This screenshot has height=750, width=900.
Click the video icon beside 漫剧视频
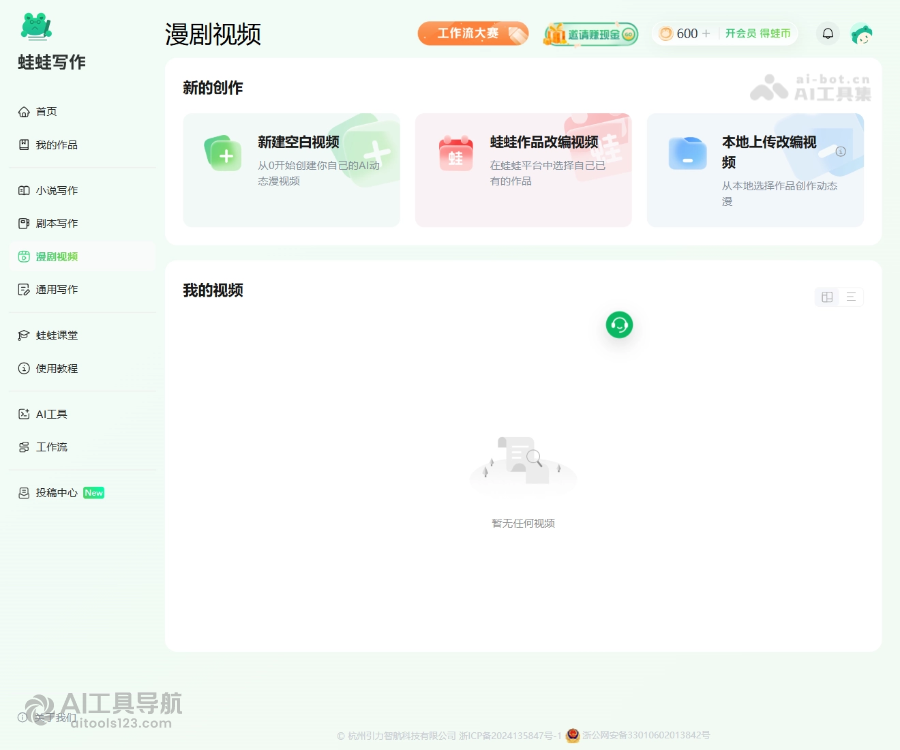[24, 257]
